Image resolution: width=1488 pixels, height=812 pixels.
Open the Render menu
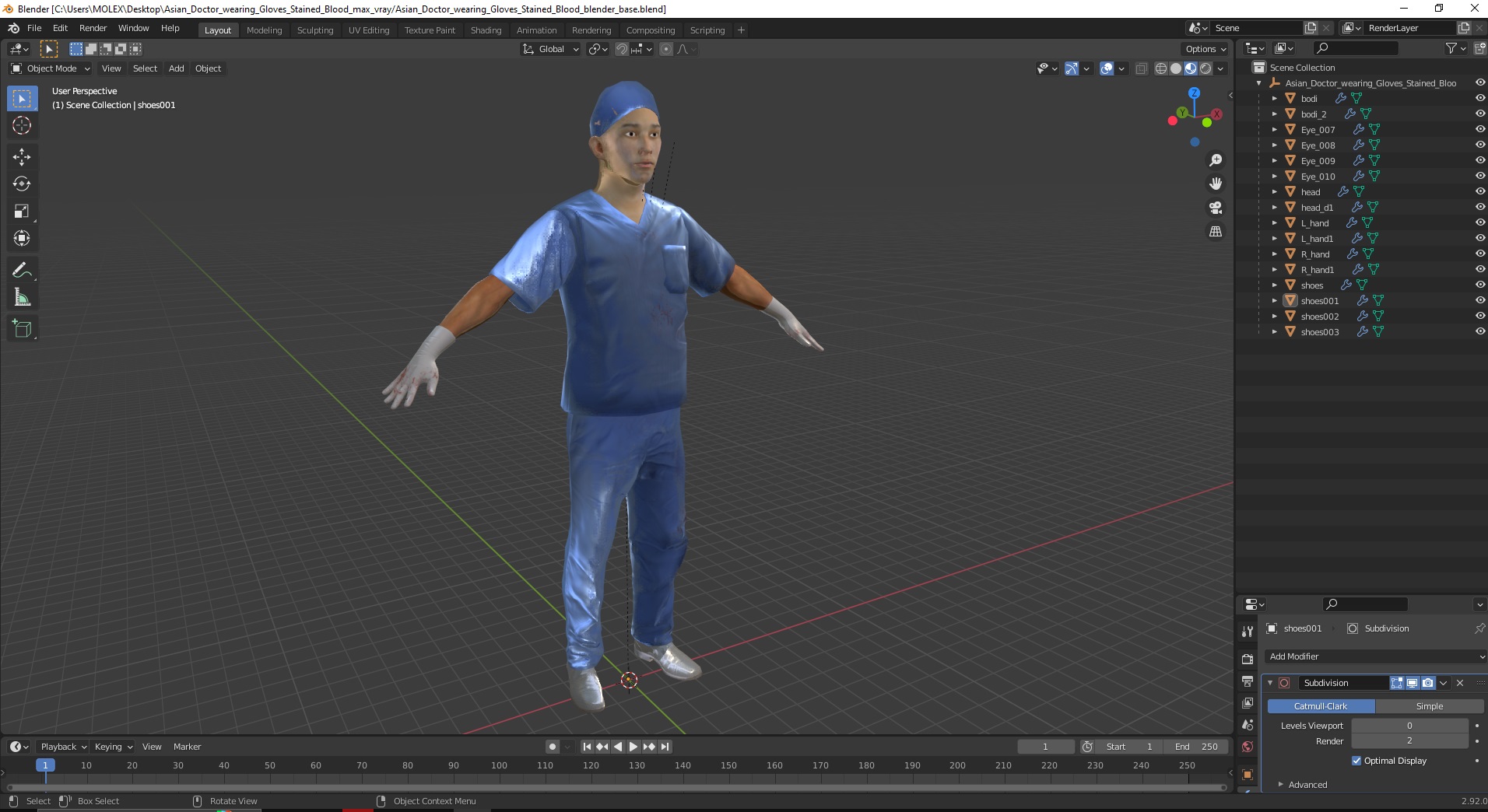click(93, 28)
